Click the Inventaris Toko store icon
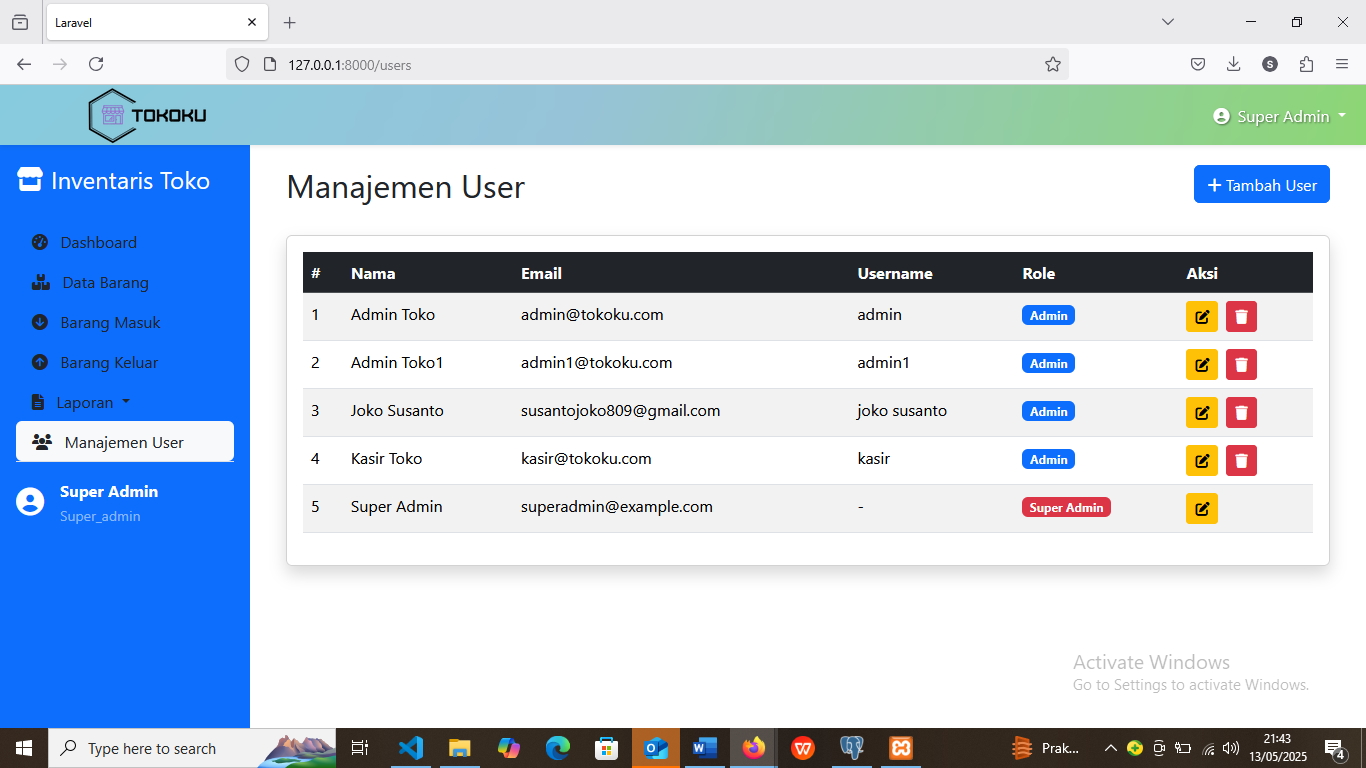 tap(30, 180)
